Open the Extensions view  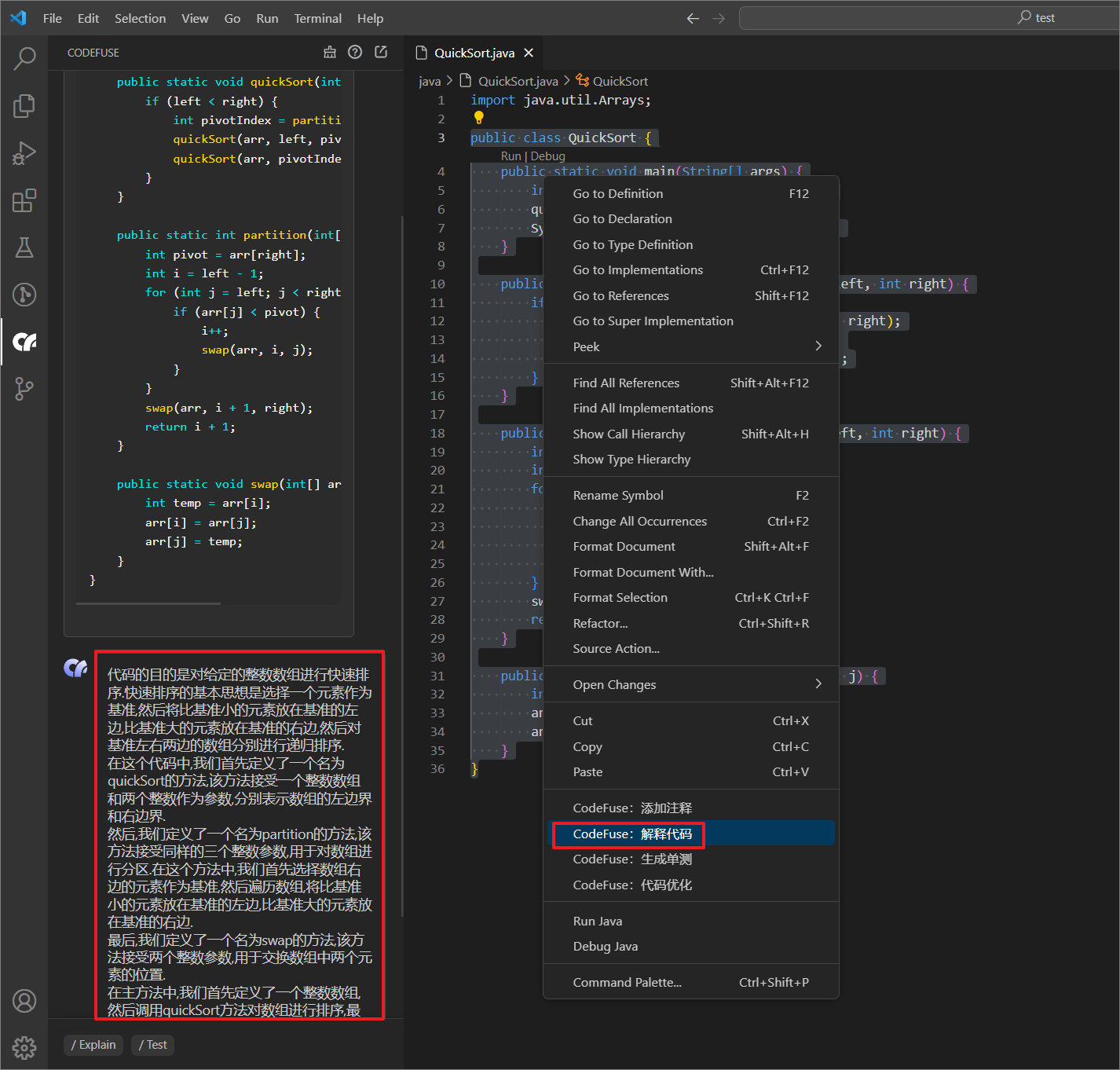(24, 200)
